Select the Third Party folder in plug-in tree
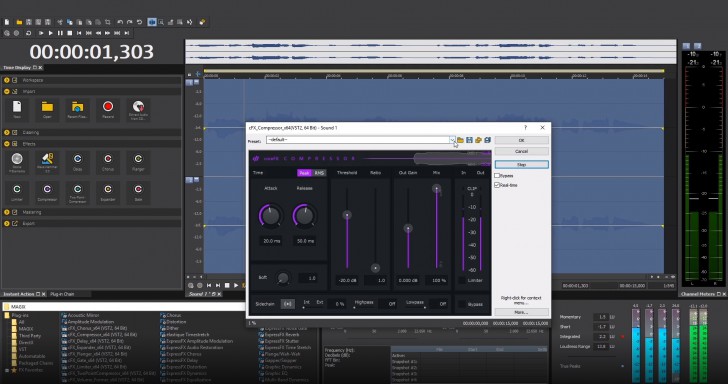 (29, 336)
